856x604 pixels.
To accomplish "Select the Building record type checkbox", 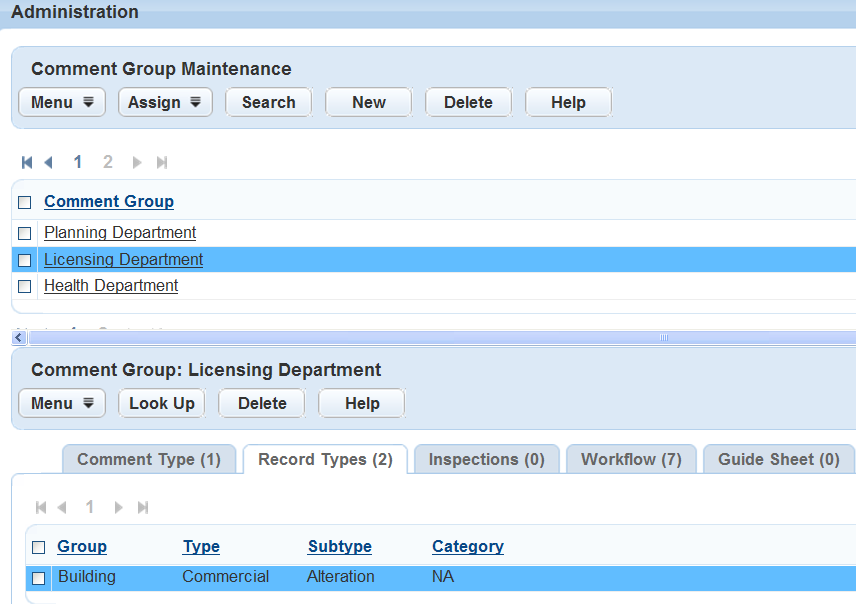I will [x=39, y=578].
